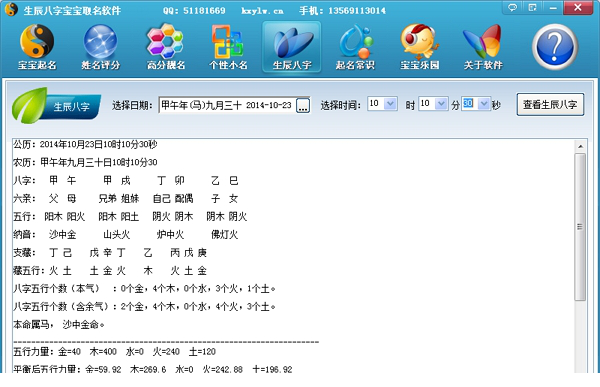Click the scrollbar up arrow
Viewport: 600px width, 387px height.
coord(580,147)
